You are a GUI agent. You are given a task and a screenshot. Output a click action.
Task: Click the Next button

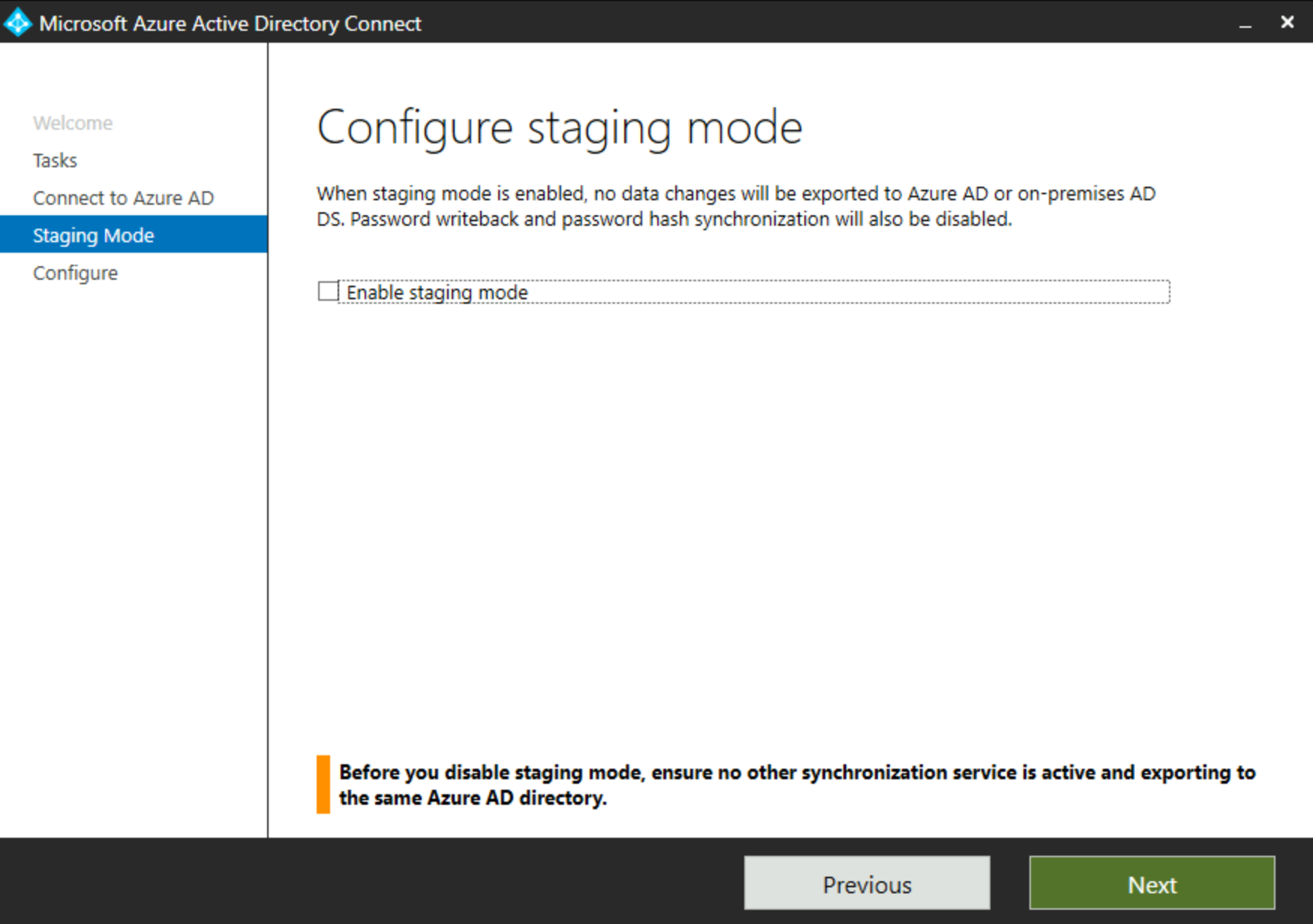click(1152, 883)
